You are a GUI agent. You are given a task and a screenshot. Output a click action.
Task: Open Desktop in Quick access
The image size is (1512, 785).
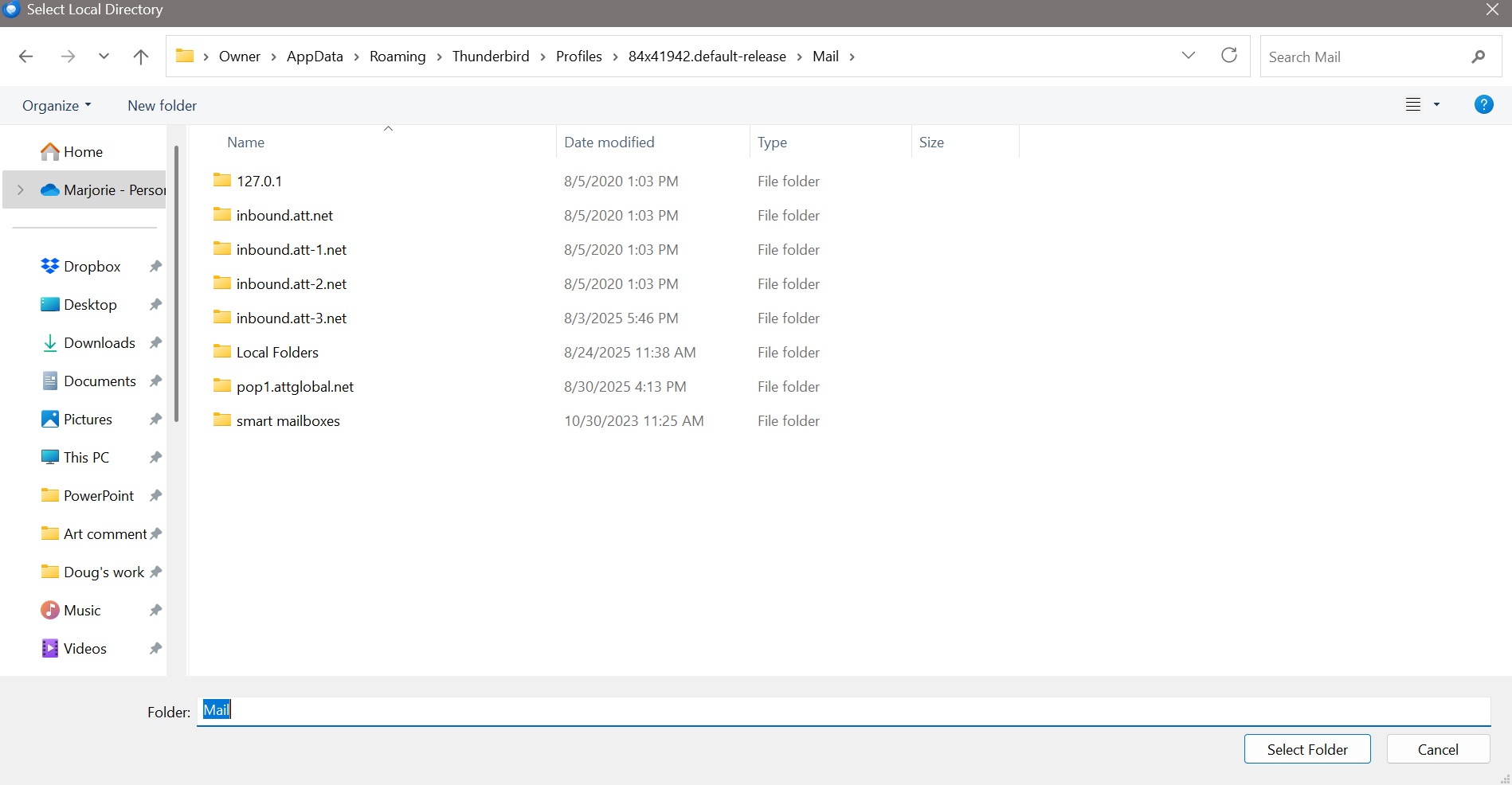point(90,304)
